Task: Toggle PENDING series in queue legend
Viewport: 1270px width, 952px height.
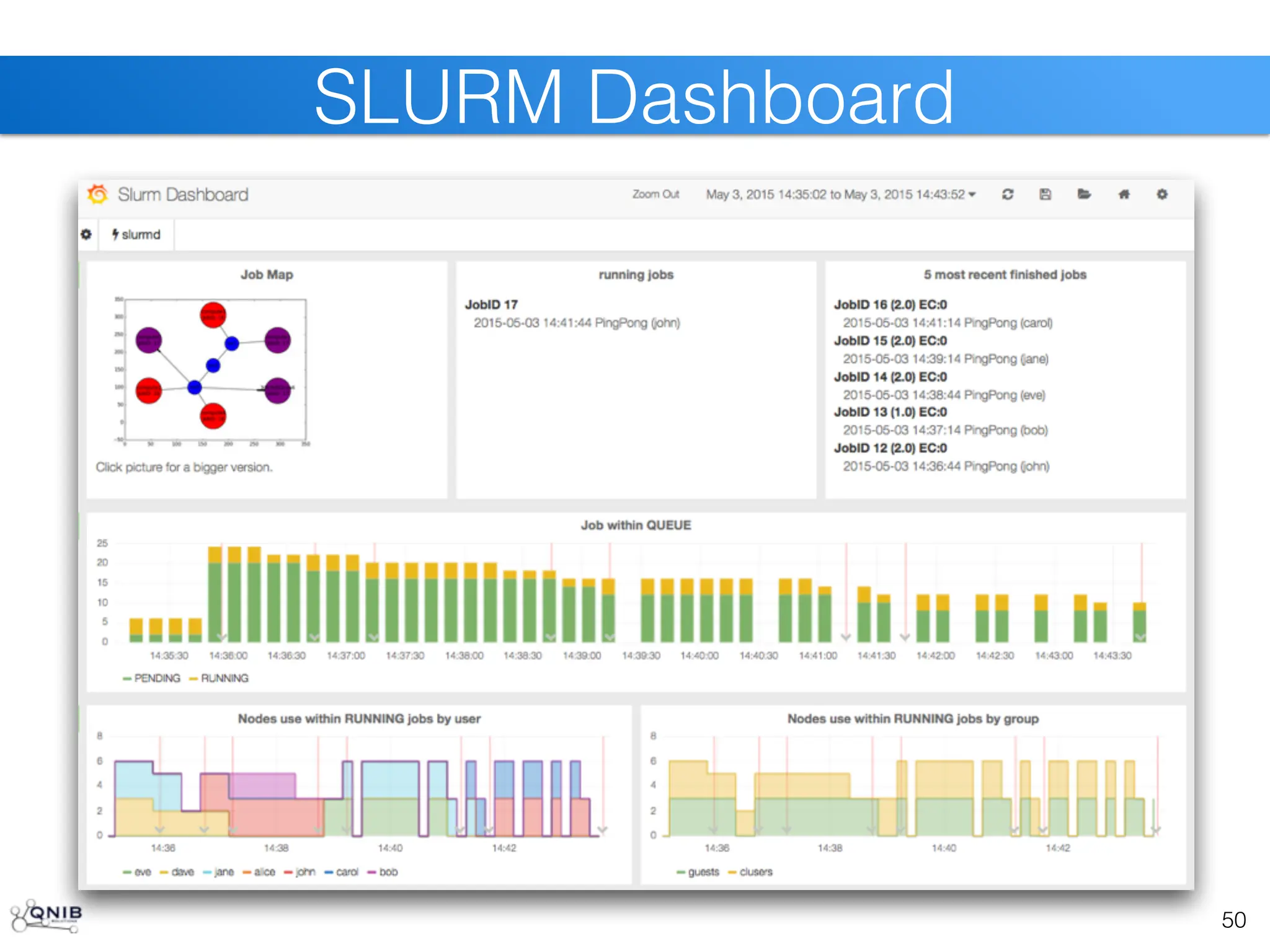Action: 156,678
